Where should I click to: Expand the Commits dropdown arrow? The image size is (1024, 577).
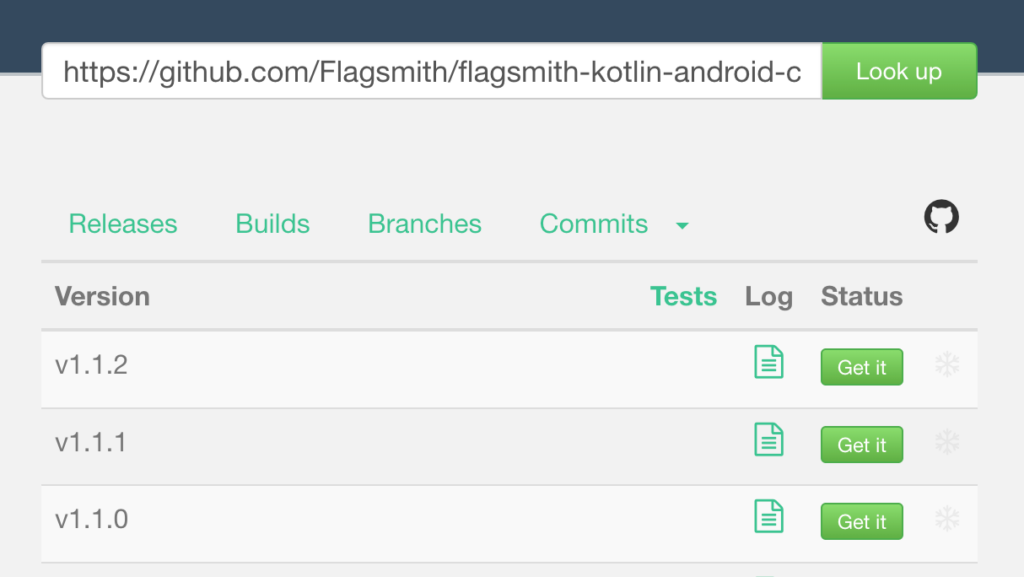pyautogui.click(x=682, y=226)
